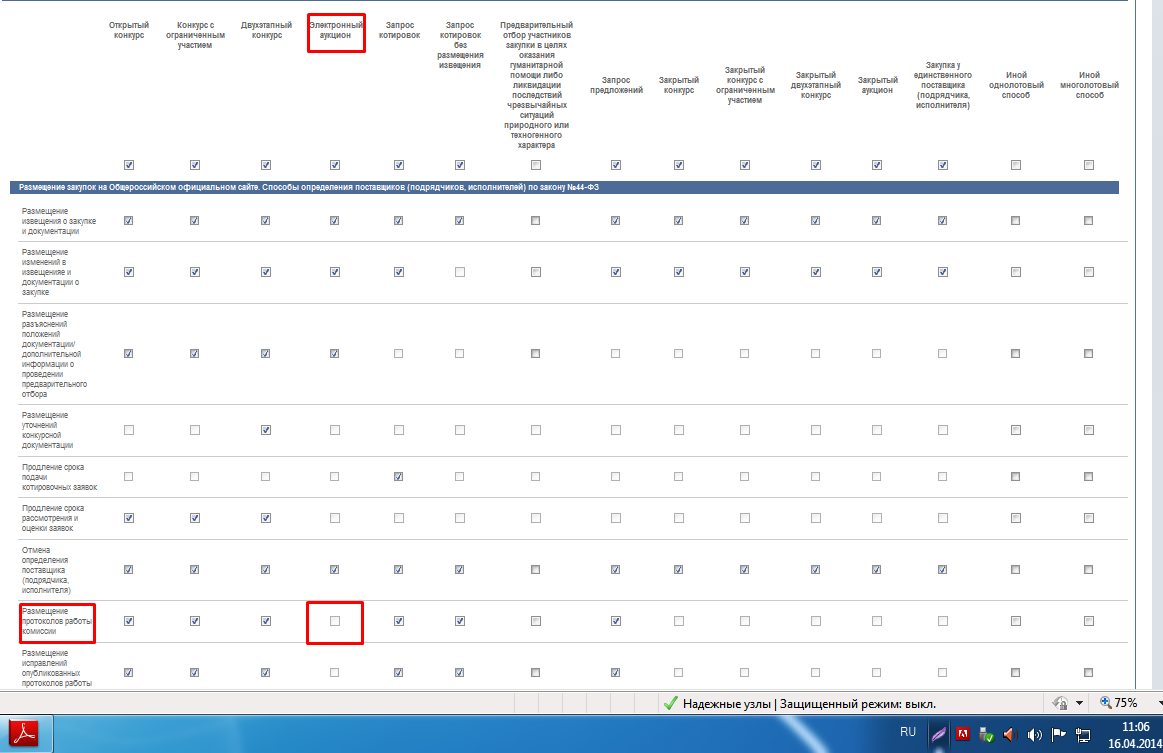Click the orange speaker tray icon
Viewport: 1163px width, 753px height.
pyautogui.click(x=1010, y=735)
